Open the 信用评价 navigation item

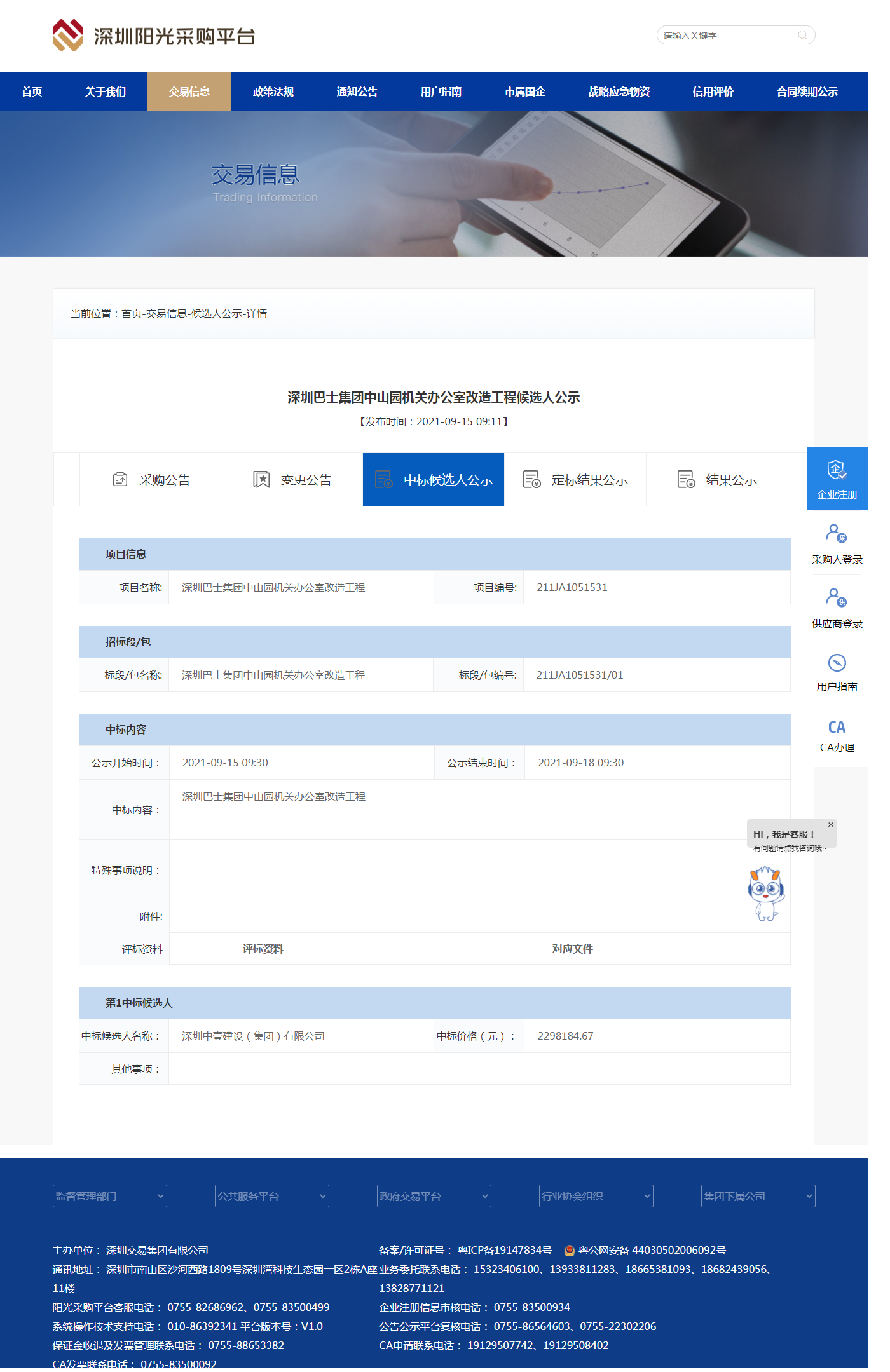(713, 92)
